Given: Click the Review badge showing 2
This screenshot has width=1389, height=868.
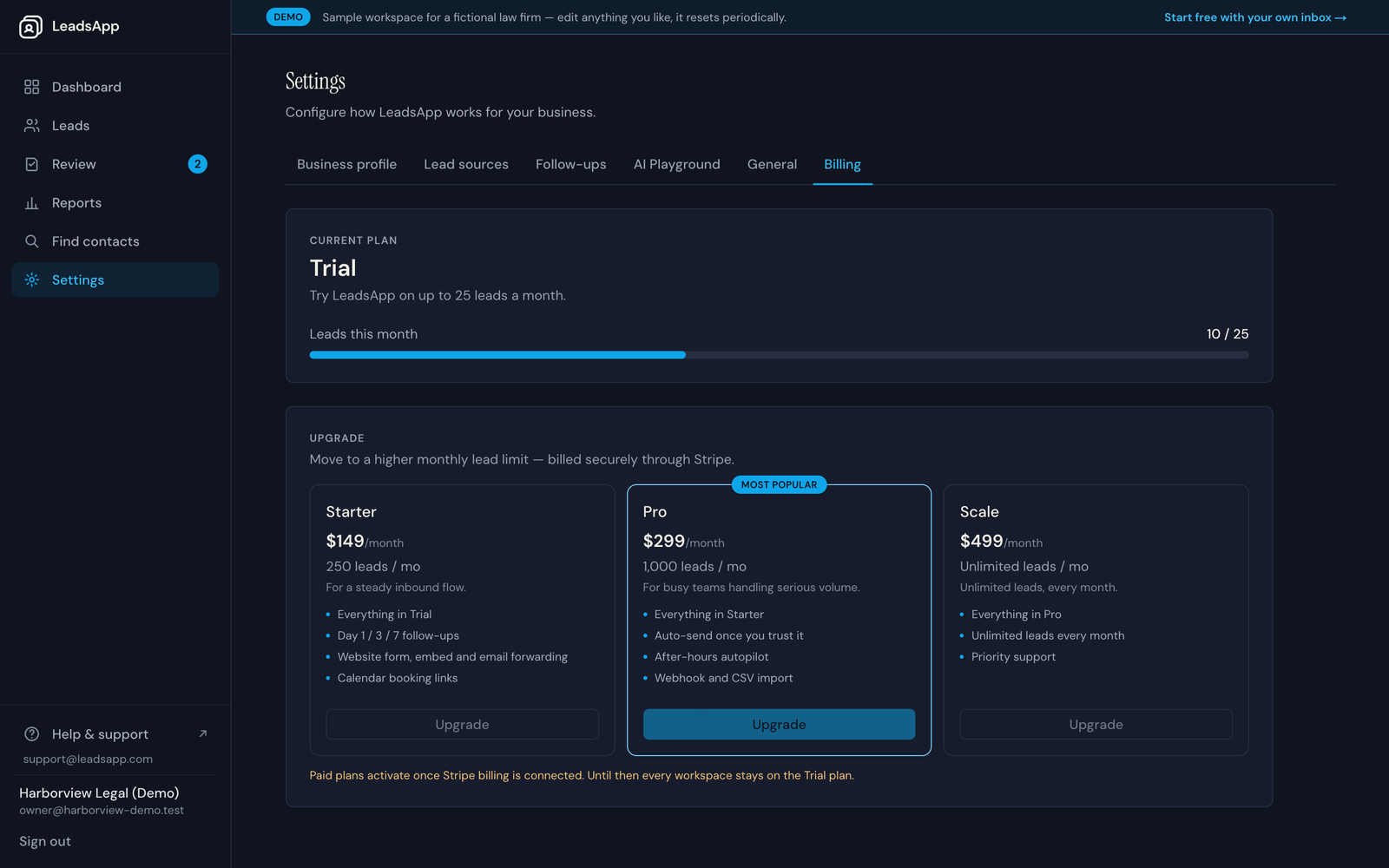Looking at the screenshot, I should (x=198, y=164).
